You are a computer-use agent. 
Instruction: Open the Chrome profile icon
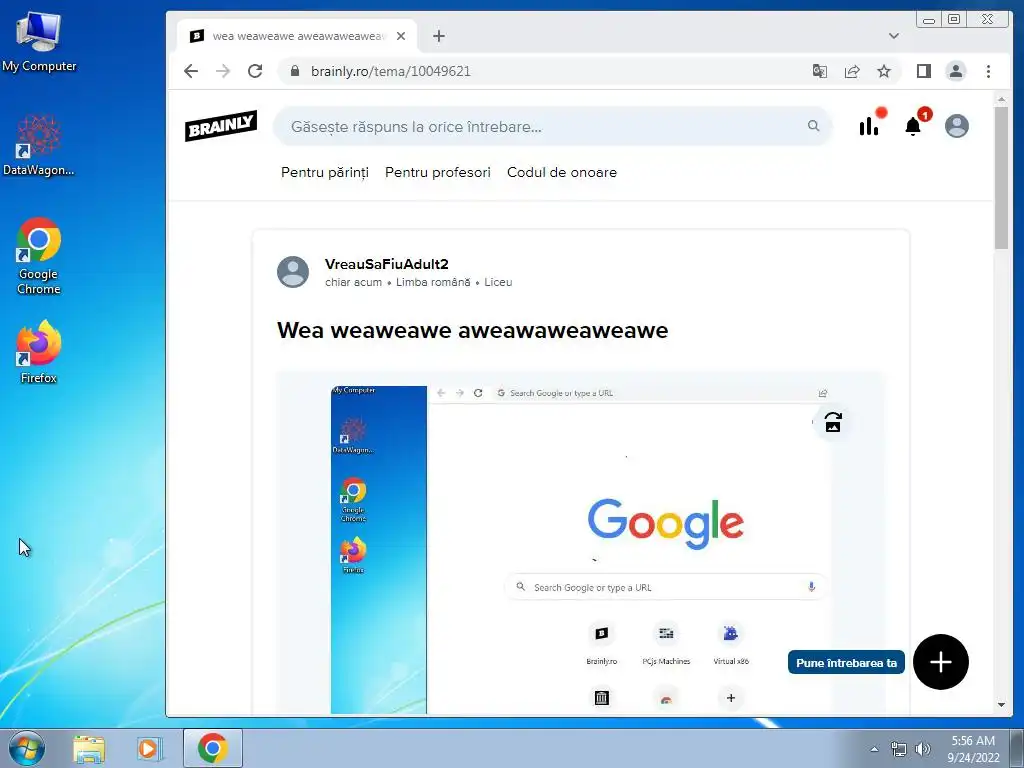click(x=955, y=71)
